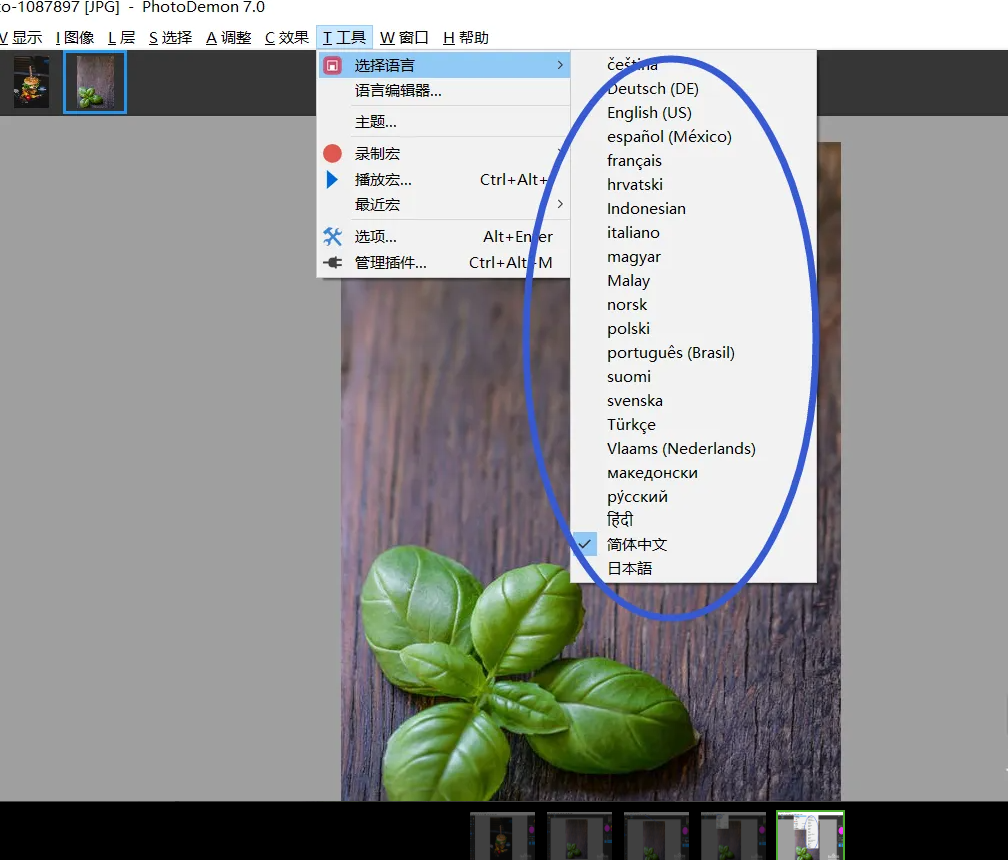Click the wrench tools icon beside 选项
This screenshot has height=860, width=1008.
coord(332,237)
